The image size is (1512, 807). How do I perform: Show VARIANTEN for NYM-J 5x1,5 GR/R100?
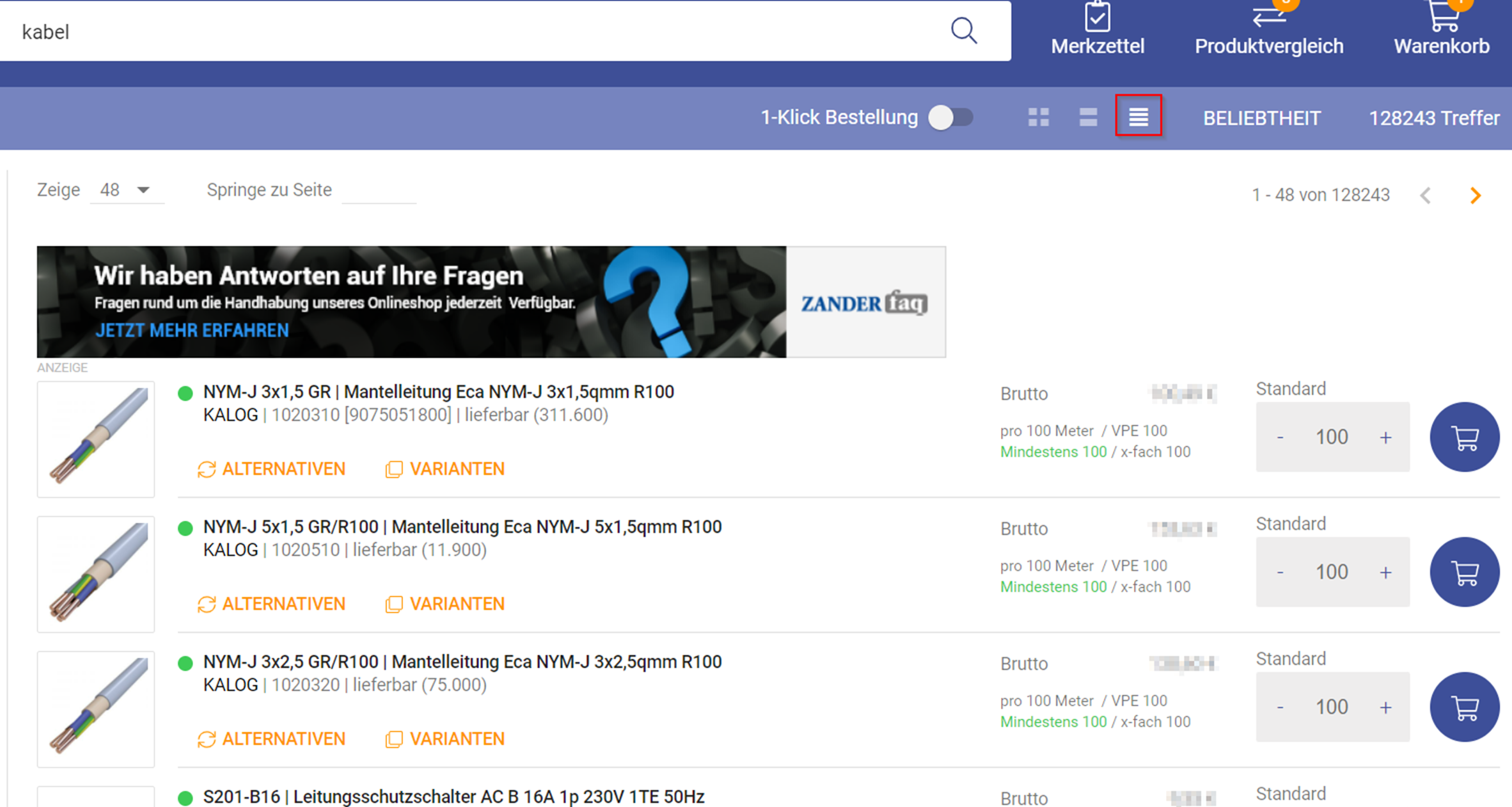coord(445,604)
